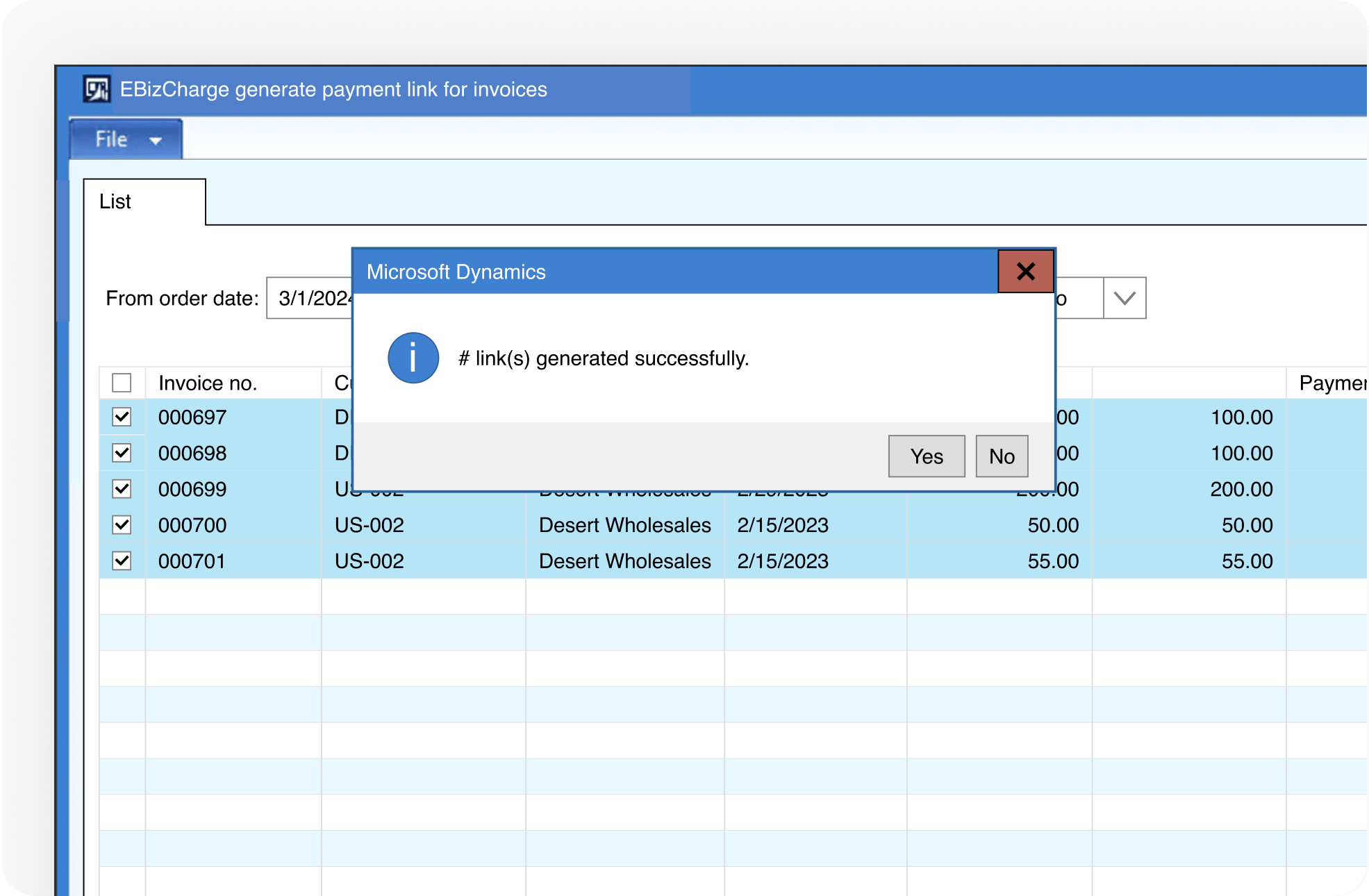Click the rightmost 100.00 amount in row 000698

tap(1242, 454)
